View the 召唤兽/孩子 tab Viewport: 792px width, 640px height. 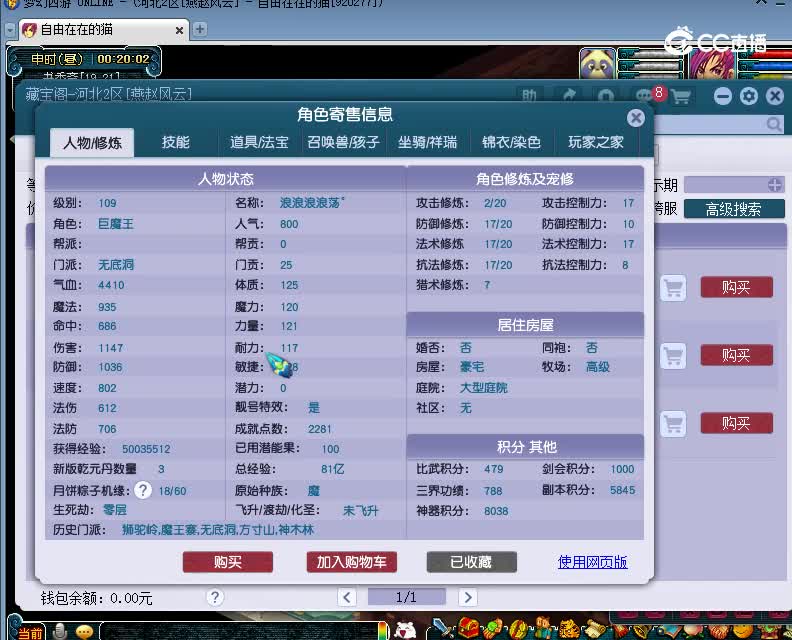click(x=343, y=142)
